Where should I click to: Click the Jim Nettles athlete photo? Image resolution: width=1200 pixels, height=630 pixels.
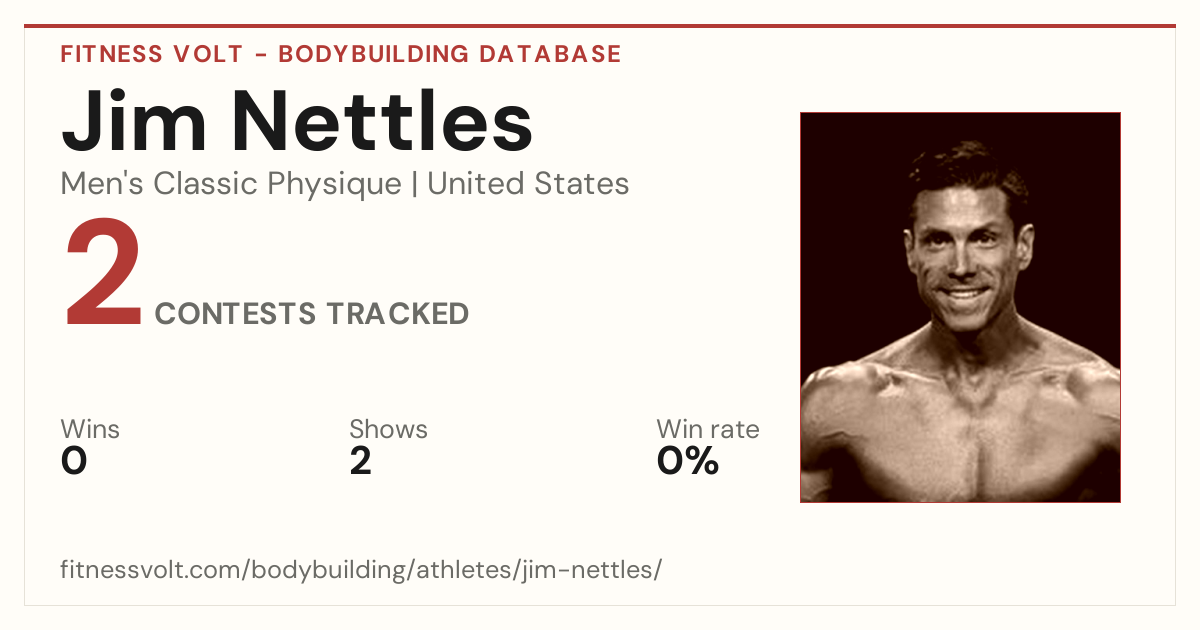[960, 307]
